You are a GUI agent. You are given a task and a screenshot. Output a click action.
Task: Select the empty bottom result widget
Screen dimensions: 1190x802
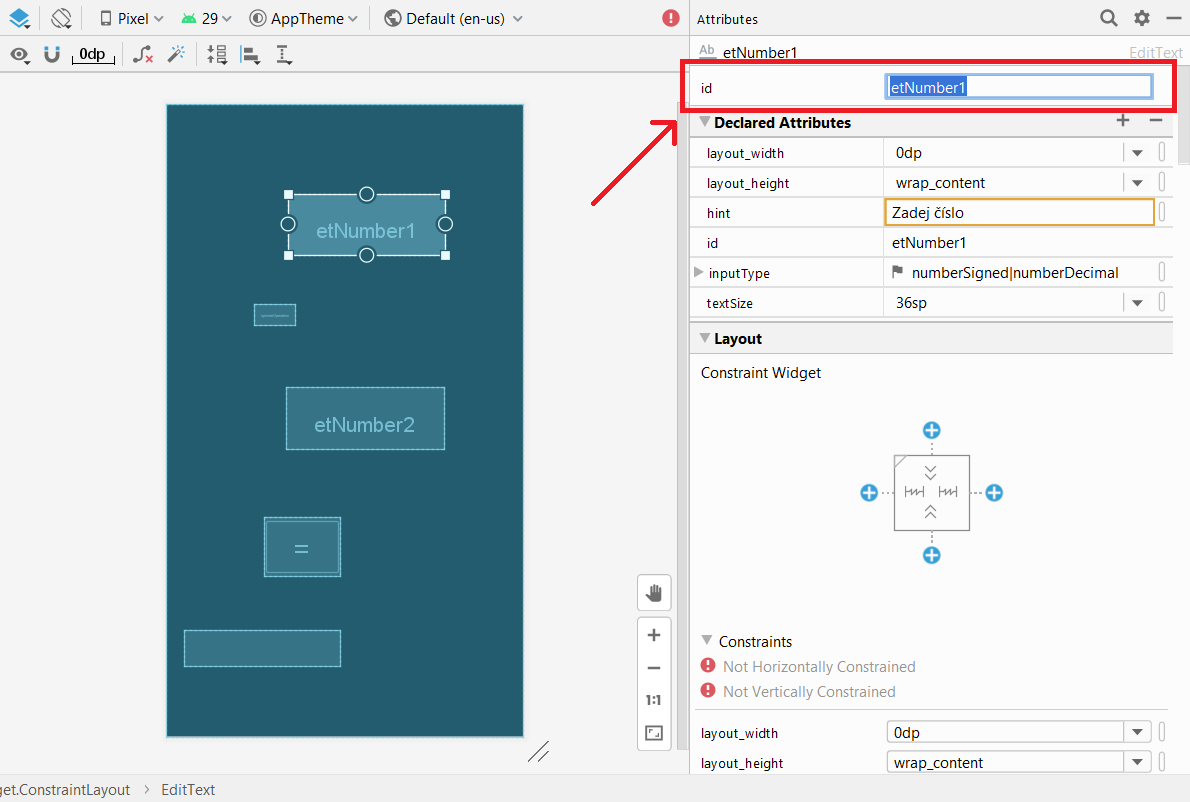263,649
